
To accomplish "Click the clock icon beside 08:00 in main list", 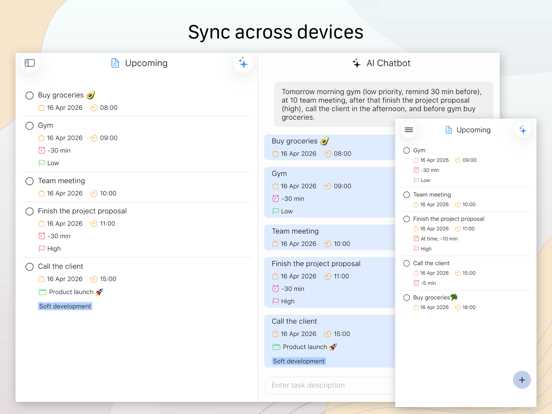I will (x=94, y=108).
